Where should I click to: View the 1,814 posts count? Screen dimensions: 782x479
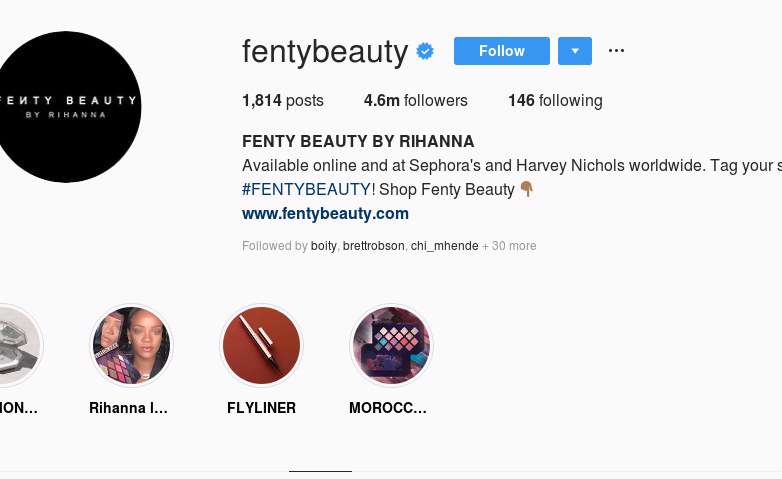(x=283, y=100)
